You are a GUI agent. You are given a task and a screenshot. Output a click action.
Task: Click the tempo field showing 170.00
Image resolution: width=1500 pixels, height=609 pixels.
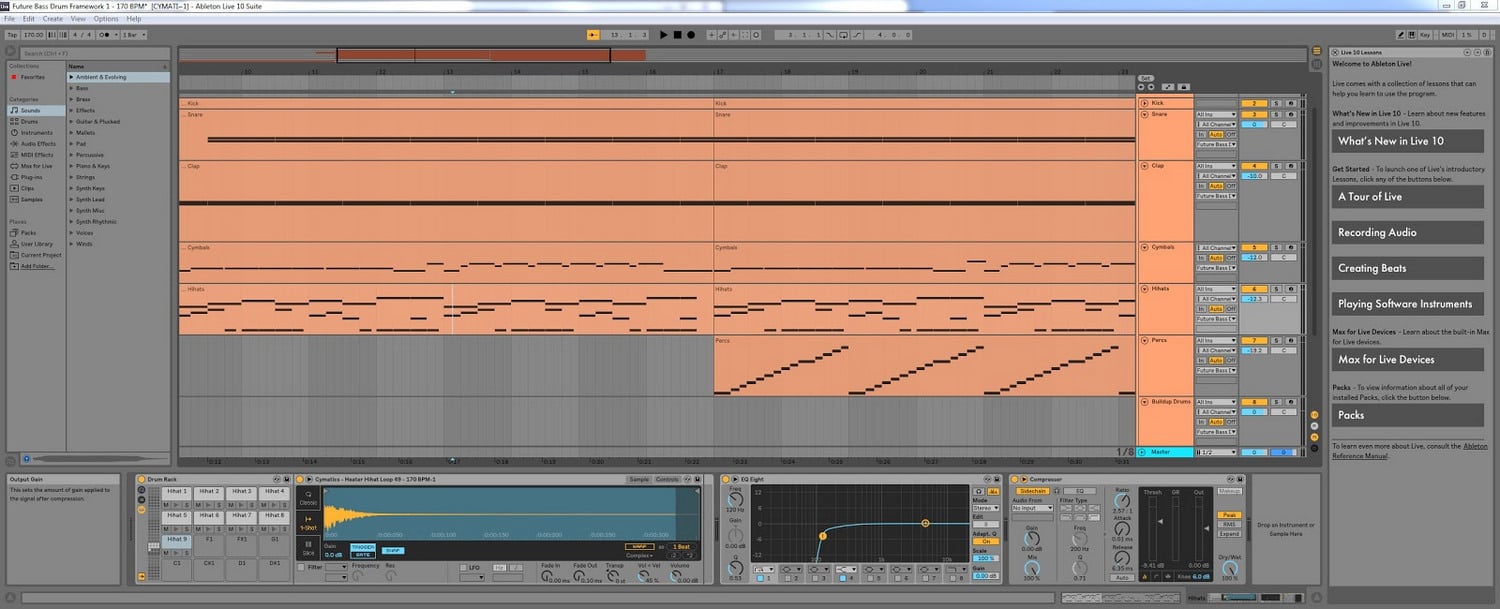pos(33,35)
